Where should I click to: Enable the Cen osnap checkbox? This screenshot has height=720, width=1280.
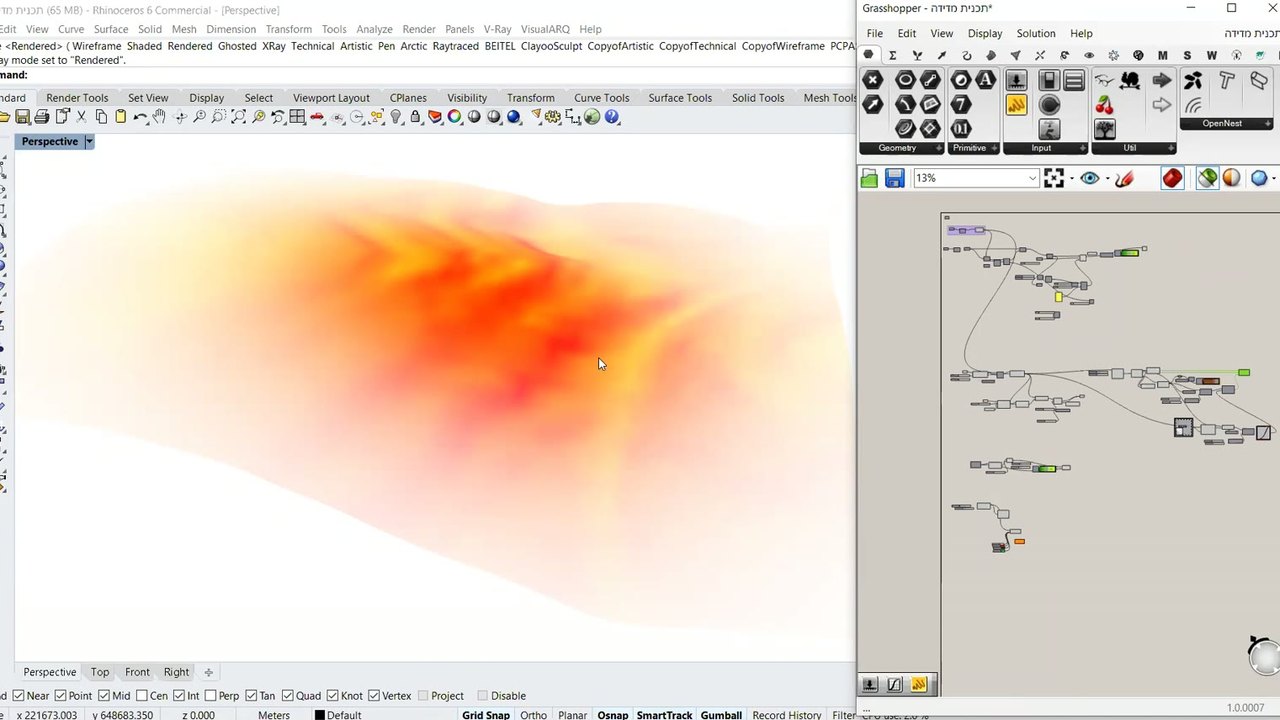tap(141, 696)
